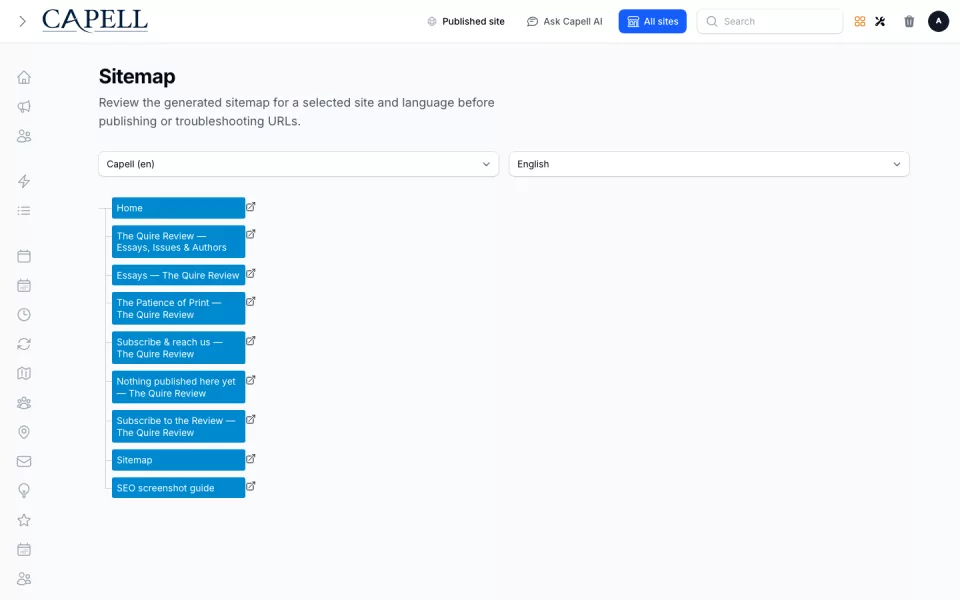Image resolution: width=960 pixels, height=600 pixels.
Task: Open Nothing published here yet external icon
Action: (x=250, y=380)
